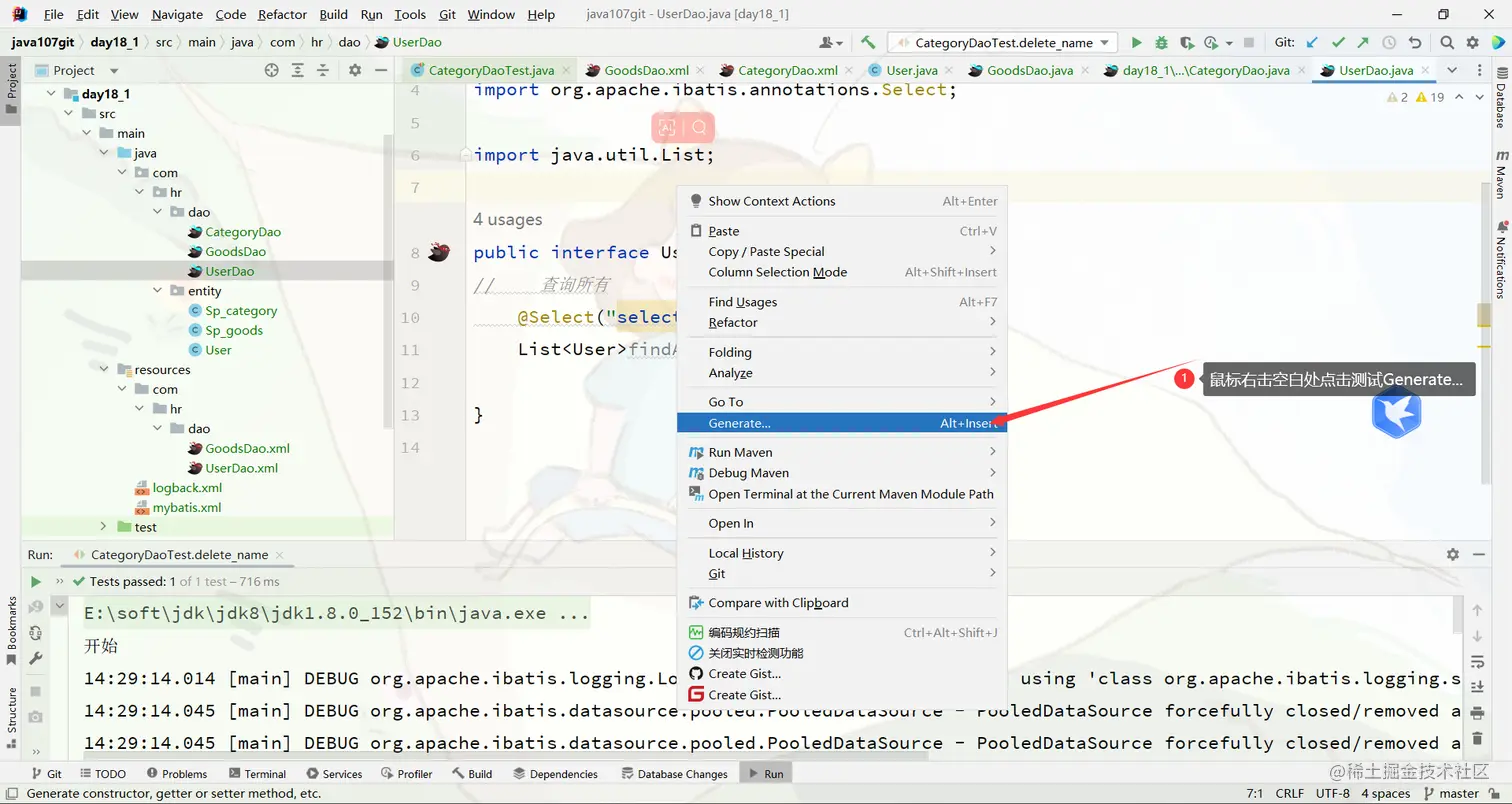Open IDE settings gear in top toolbar
Screen dimensions: 1512x804
pos(1472,42)
